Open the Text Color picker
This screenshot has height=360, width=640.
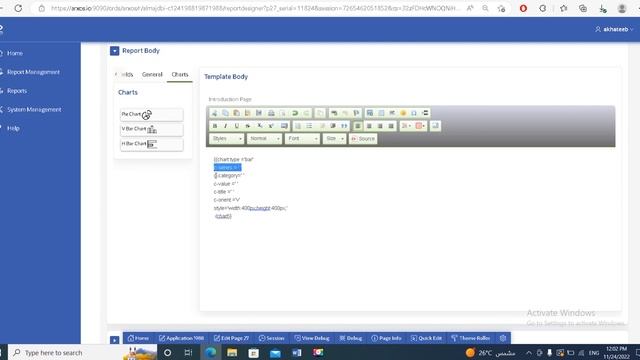pyautogui.click(x=405, y=126)
